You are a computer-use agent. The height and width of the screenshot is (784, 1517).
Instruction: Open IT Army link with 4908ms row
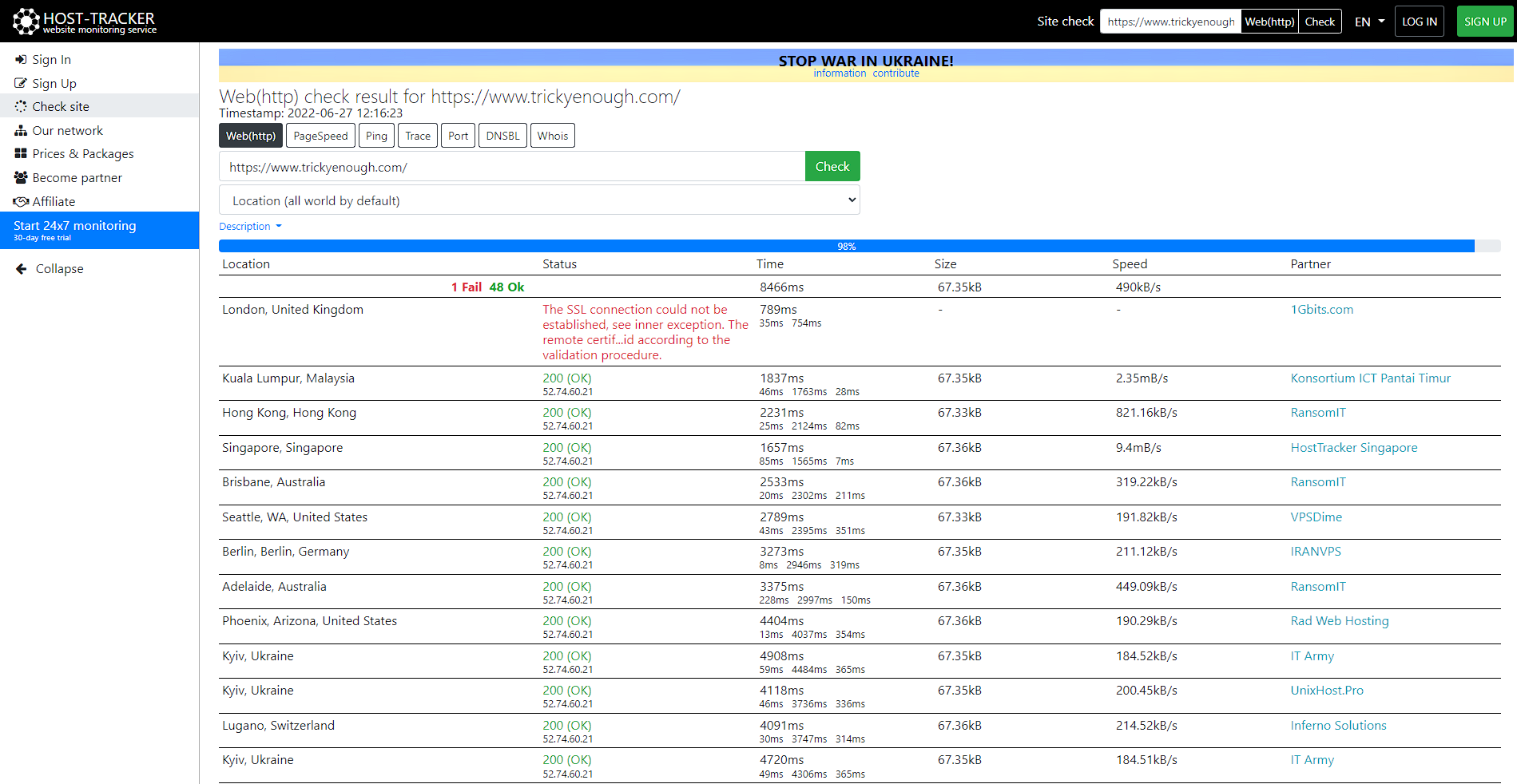click(x=1312, y=656)
